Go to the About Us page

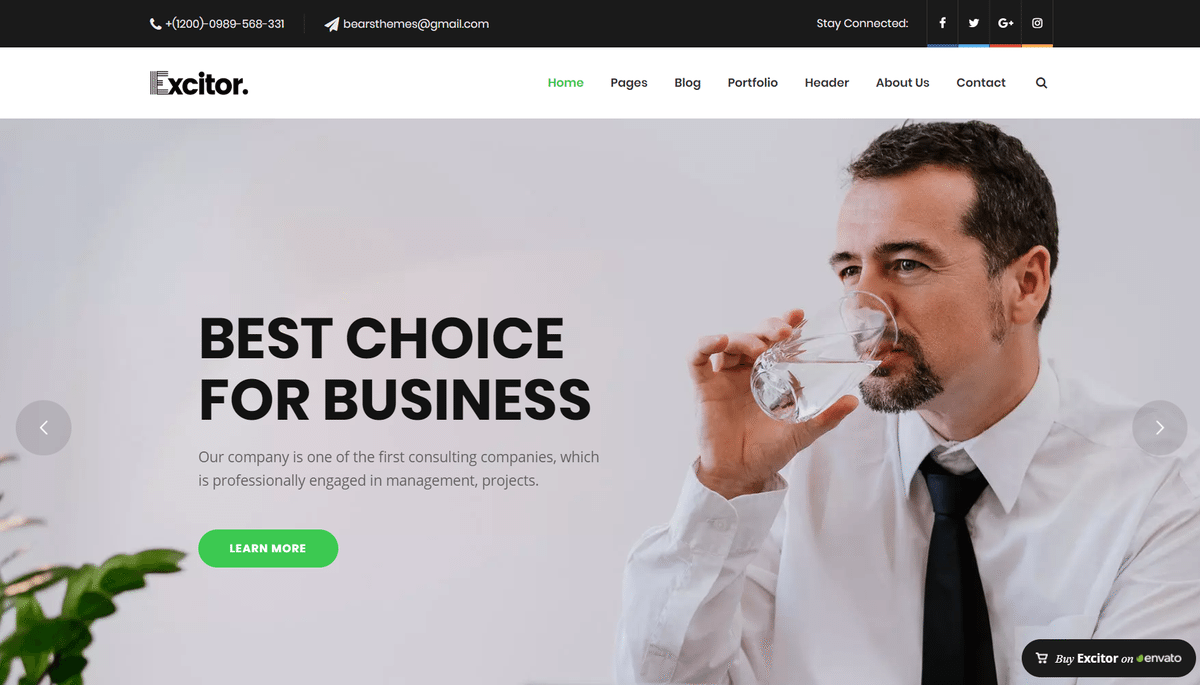click(903, 83)
